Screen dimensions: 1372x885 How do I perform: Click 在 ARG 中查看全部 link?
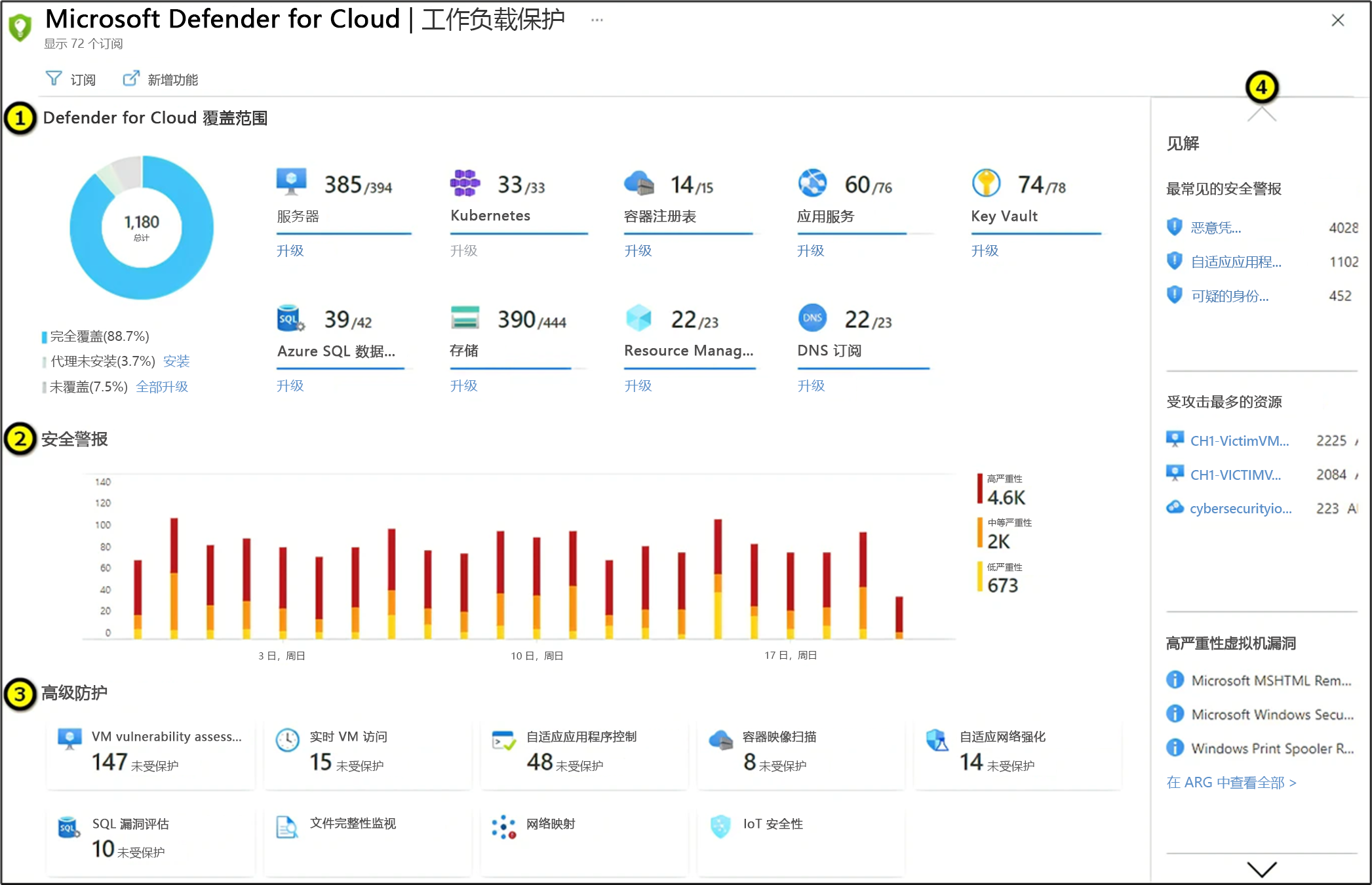[1232, 782]
